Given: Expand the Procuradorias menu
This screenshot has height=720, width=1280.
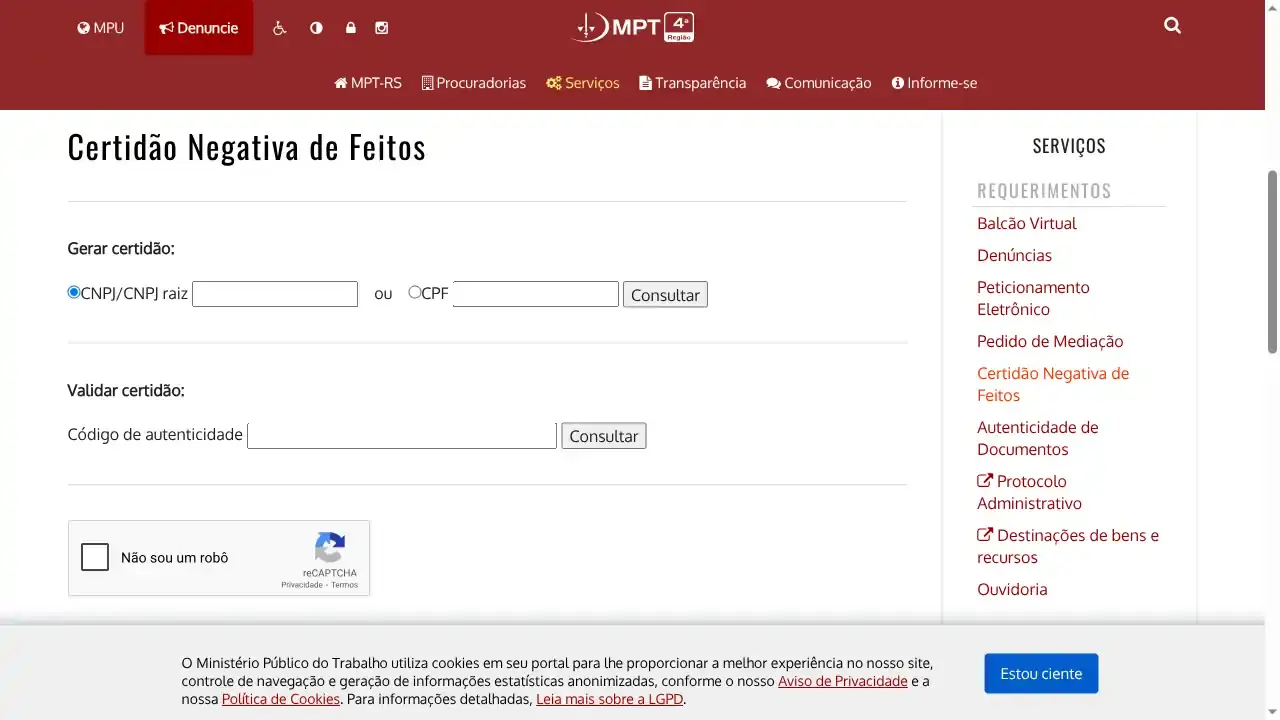Looking at the screenshot, I should pos(473,83).
